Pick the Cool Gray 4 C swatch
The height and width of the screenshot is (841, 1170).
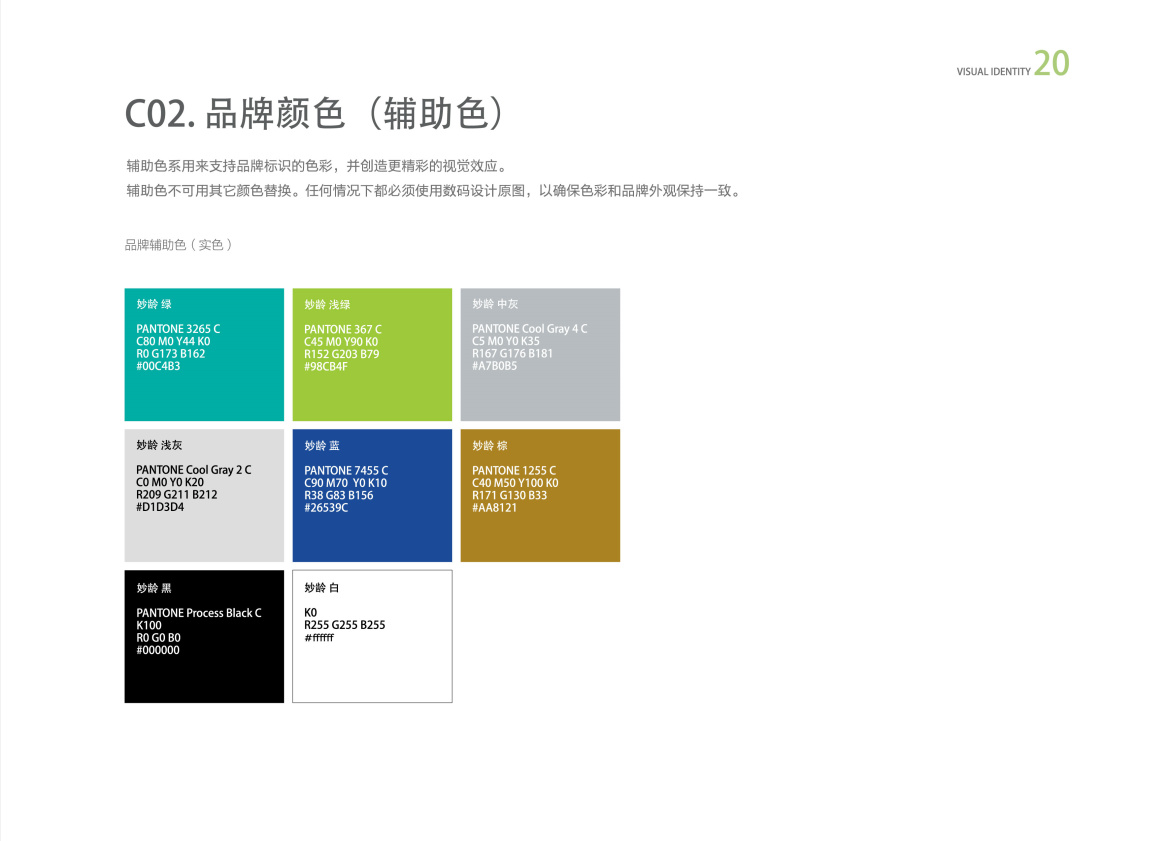(x=540, y=354)
